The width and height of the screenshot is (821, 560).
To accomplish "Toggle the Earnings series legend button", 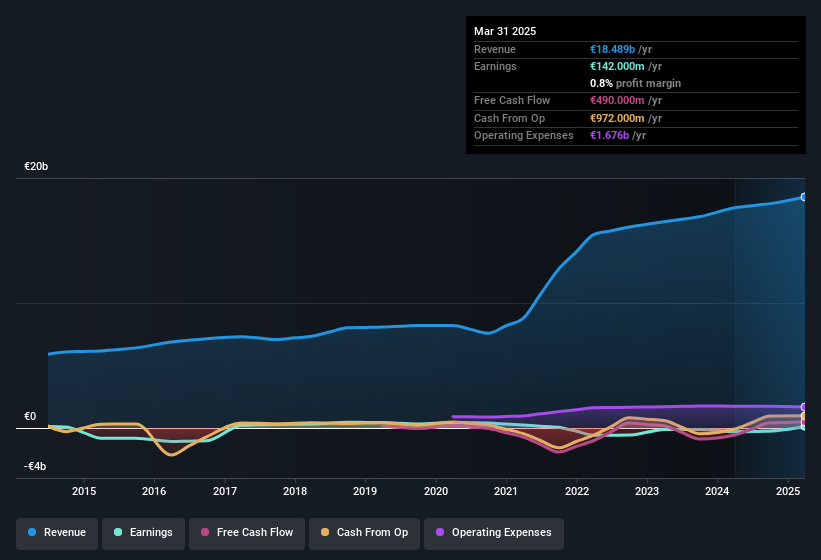I will pos(143,534).
